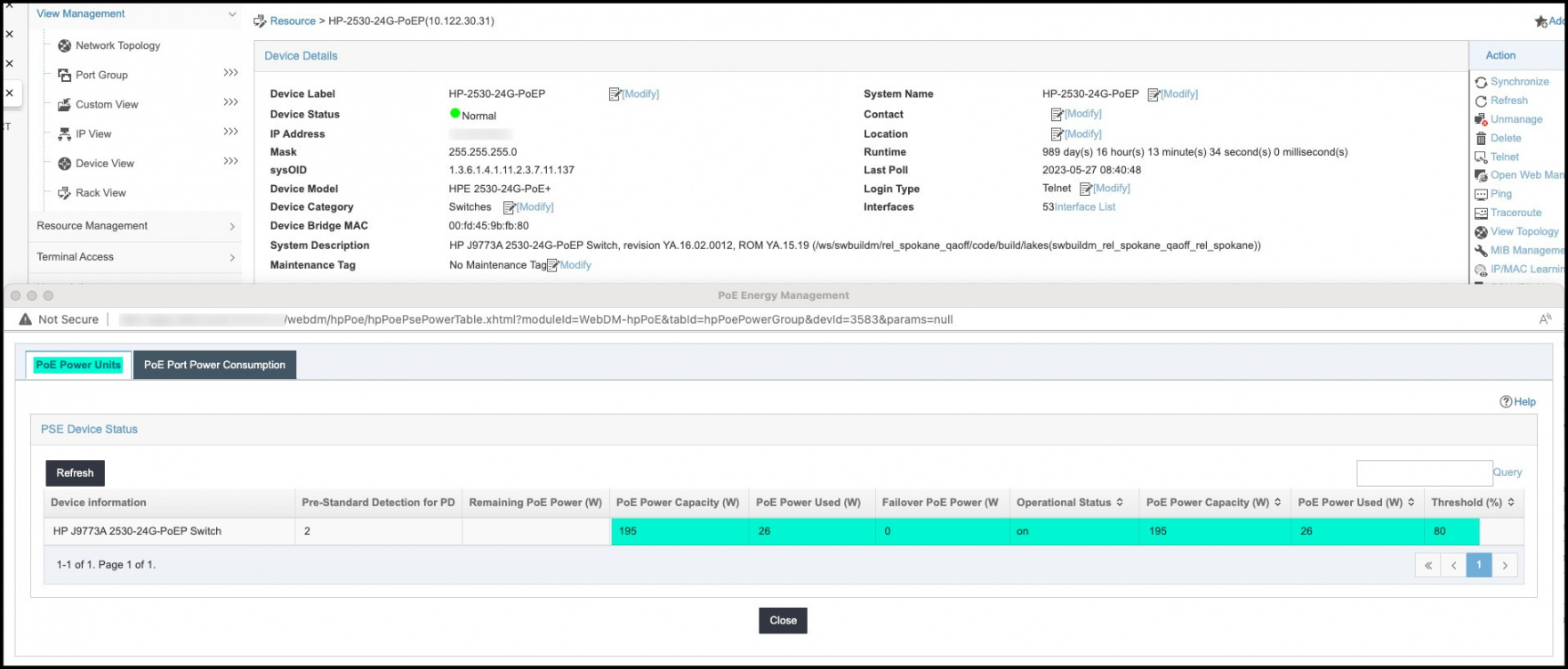The width and height of the screenshot is (1568, 669).
Task: Click the sysOID value '1.3.6.1.4.1.11.2.3.7.11.137'
Action: [511, 170]
